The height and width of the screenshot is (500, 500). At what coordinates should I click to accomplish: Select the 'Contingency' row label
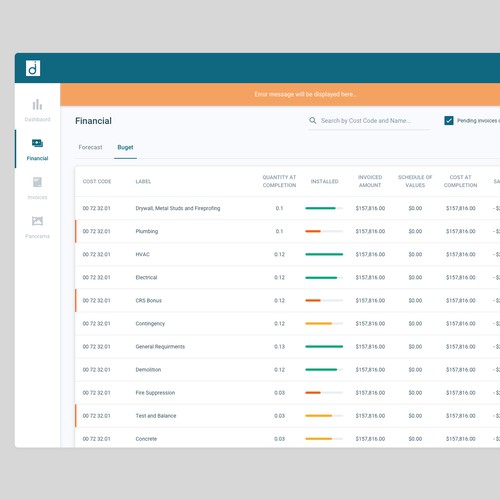150,324
